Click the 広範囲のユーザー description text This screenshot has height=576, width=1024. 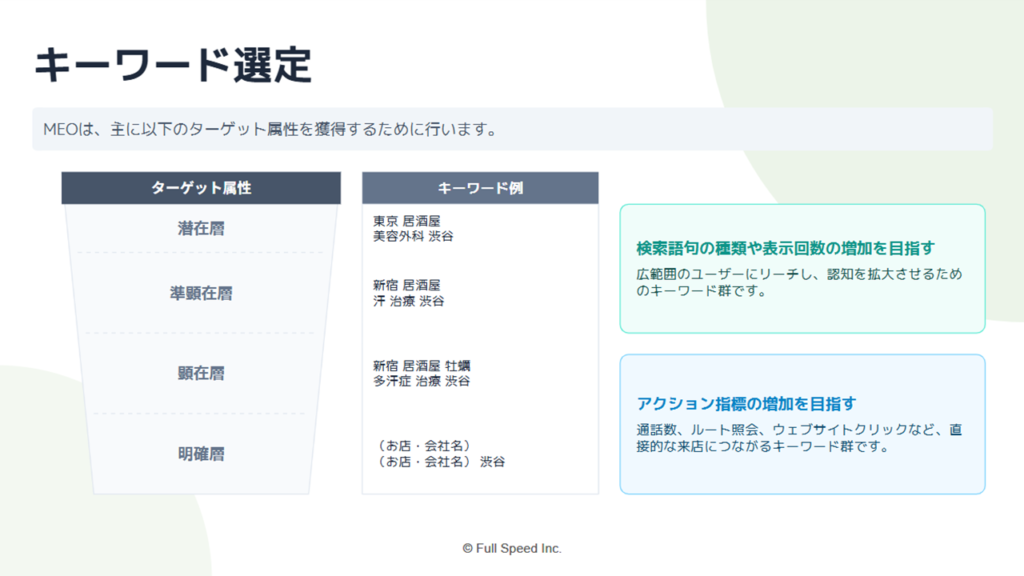[x=799, y=282]
